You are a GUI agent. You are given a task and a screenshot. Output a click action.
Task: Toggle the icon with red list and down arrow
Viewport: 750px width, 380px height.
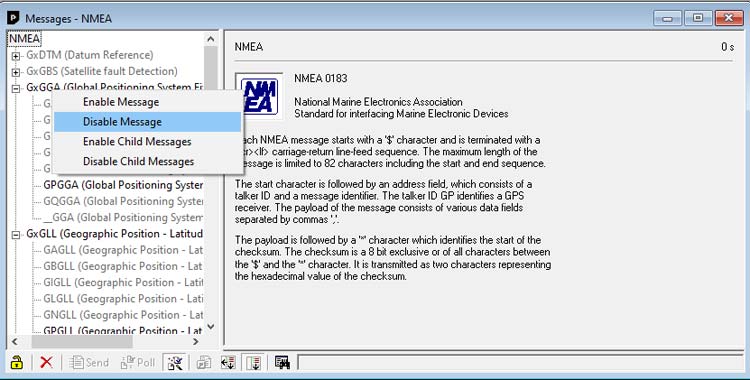pyautogui.click(x=253, y=362)
